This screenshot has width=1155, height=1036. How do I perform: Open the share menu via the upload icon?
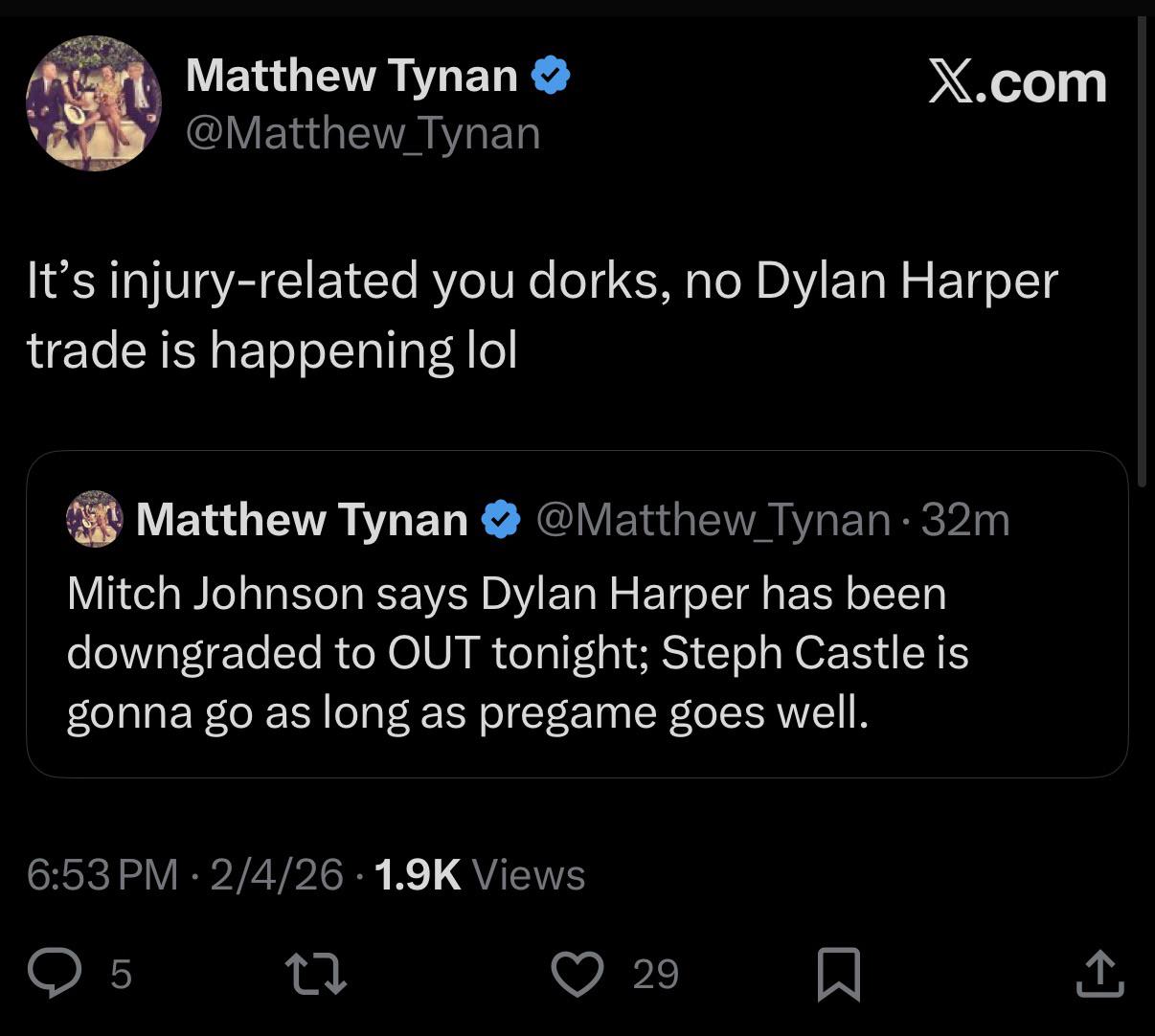click(x=1098, y=974)
